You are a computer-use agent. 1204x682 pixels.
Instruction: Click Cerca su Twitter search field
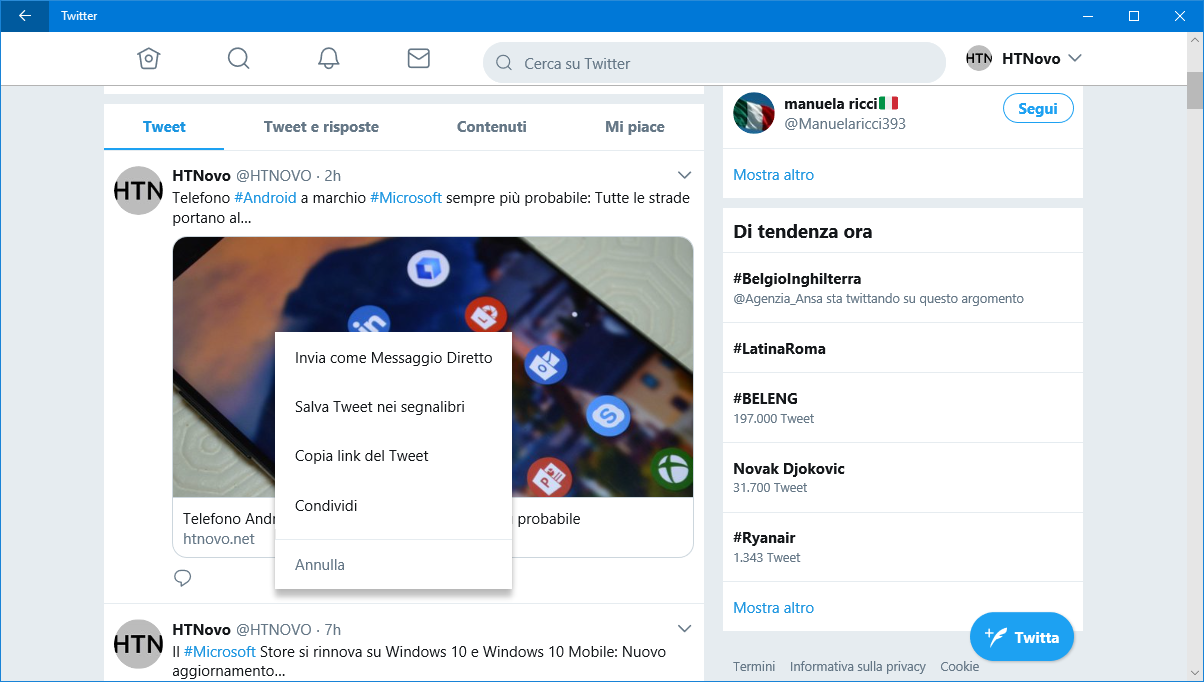point(713,62)
